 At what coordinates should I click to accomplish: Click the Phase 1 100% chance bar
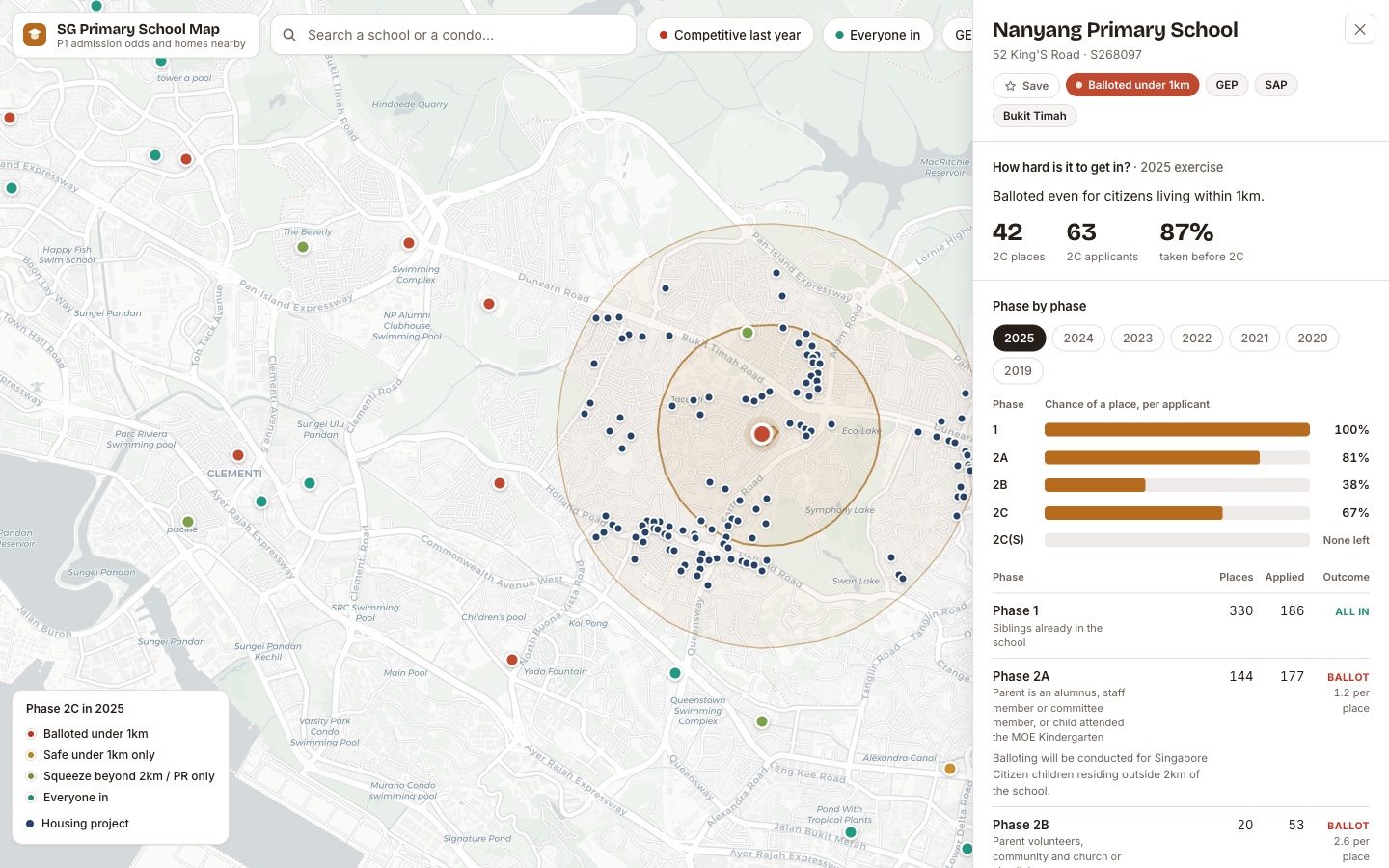pyautogui.click(x=1177, y=430)
